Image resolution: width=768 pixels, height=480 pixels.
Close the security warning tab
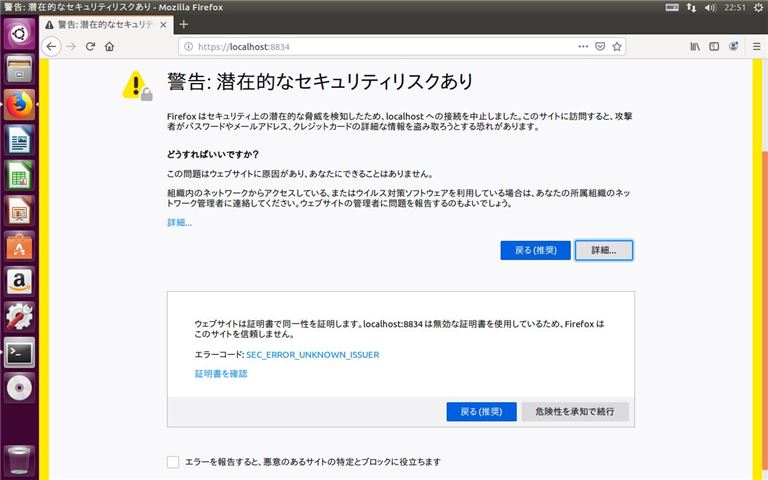coord(164,24)
